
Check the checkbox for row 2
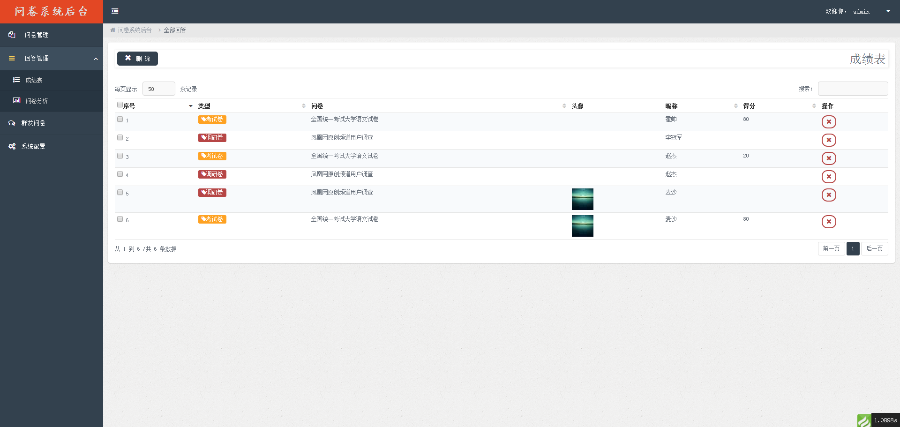pos(120,138)
